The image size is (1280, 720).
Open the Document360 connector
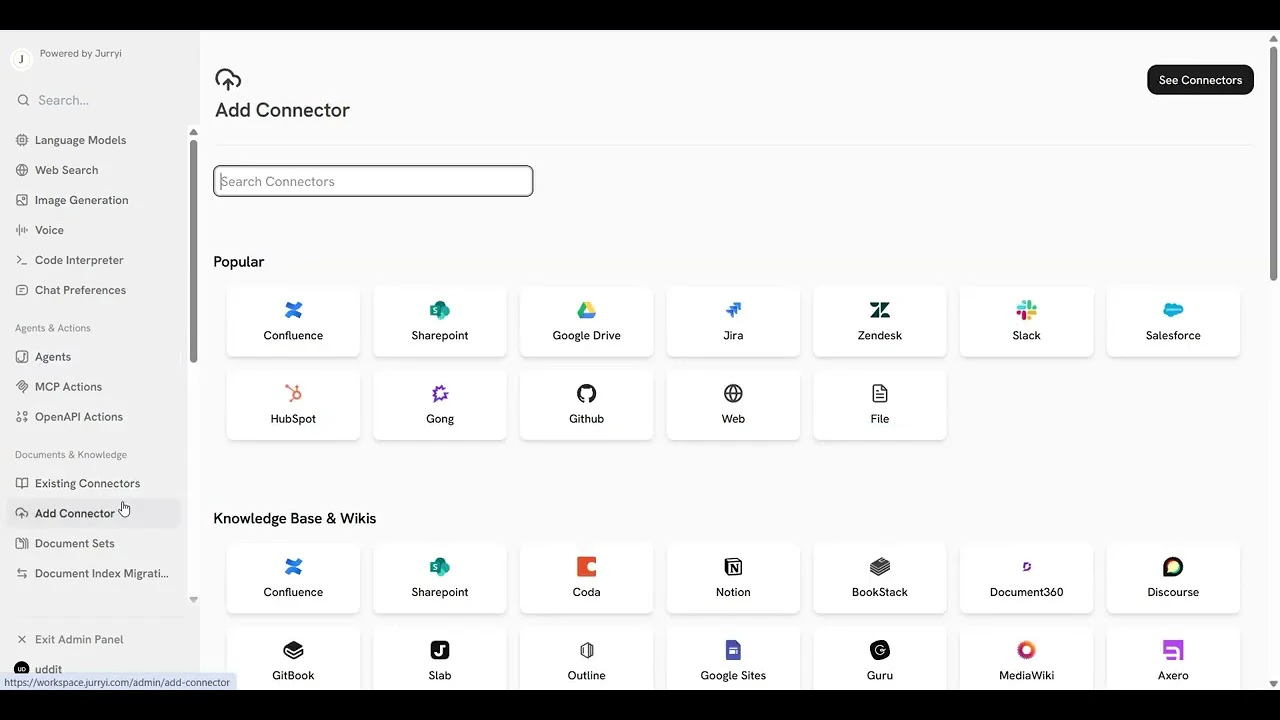click(x=1027, y=578)
